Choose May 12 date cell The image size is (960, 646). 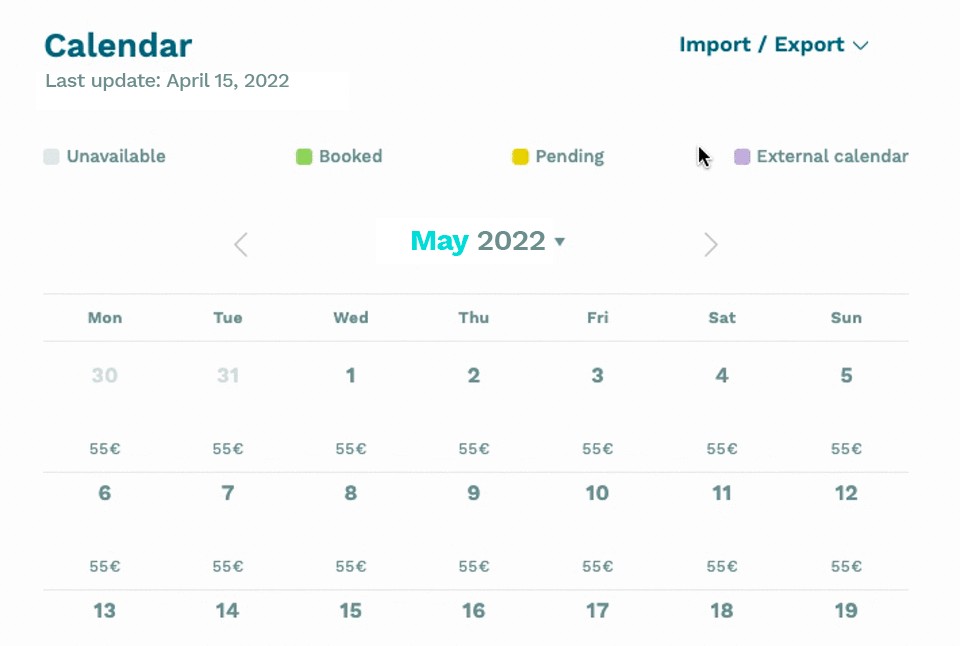click(x=846, y=493)
